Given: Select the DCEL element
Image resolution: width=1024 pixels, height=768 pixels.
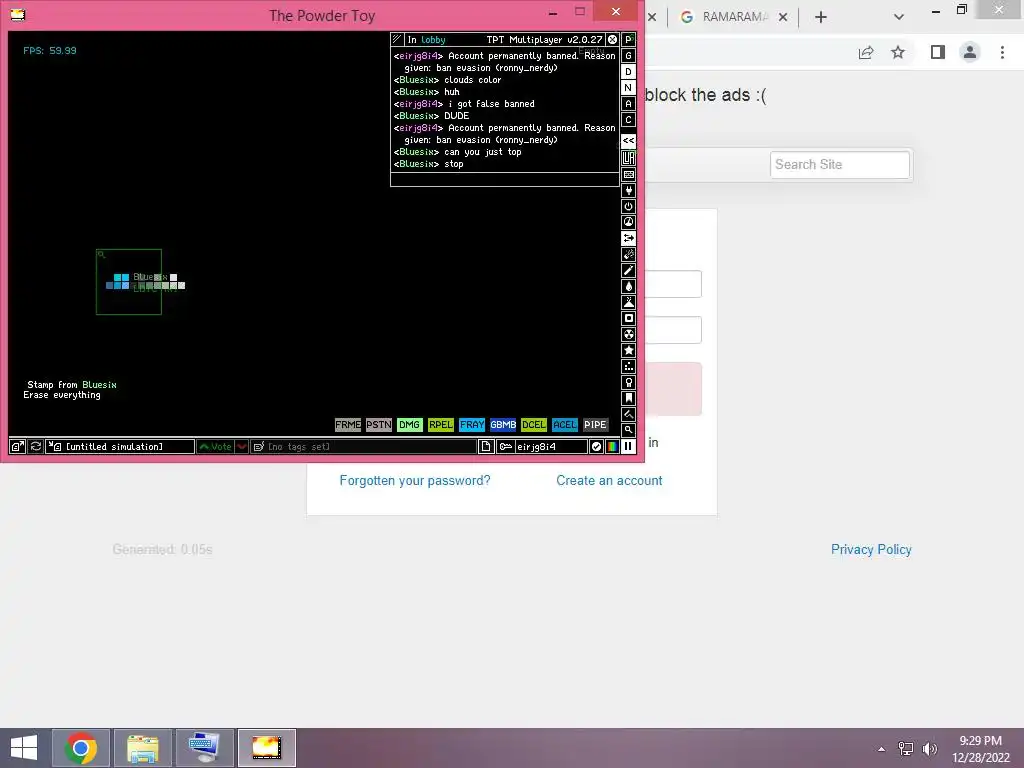Looking at the screenshot, I should (x=534, y=424).
